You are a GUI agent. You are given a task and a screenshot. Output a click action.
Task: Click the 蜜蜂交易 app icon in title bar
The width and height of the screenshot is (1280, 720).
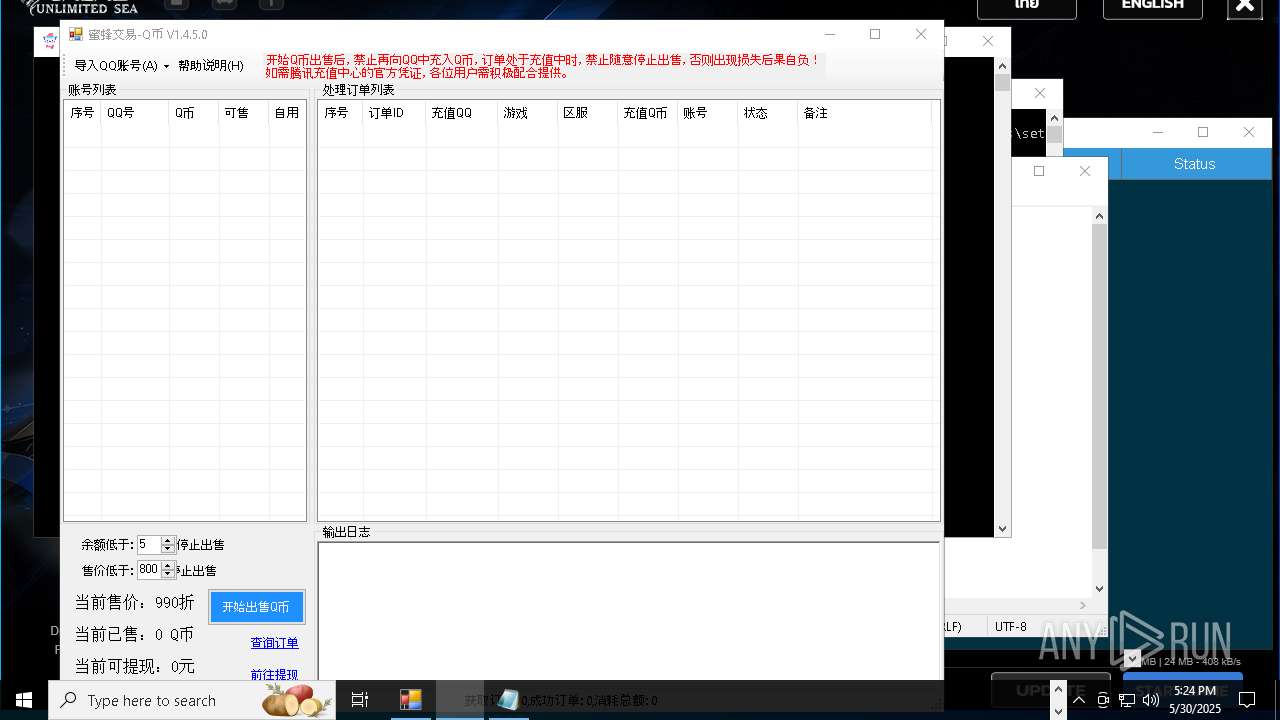[76, 34]
